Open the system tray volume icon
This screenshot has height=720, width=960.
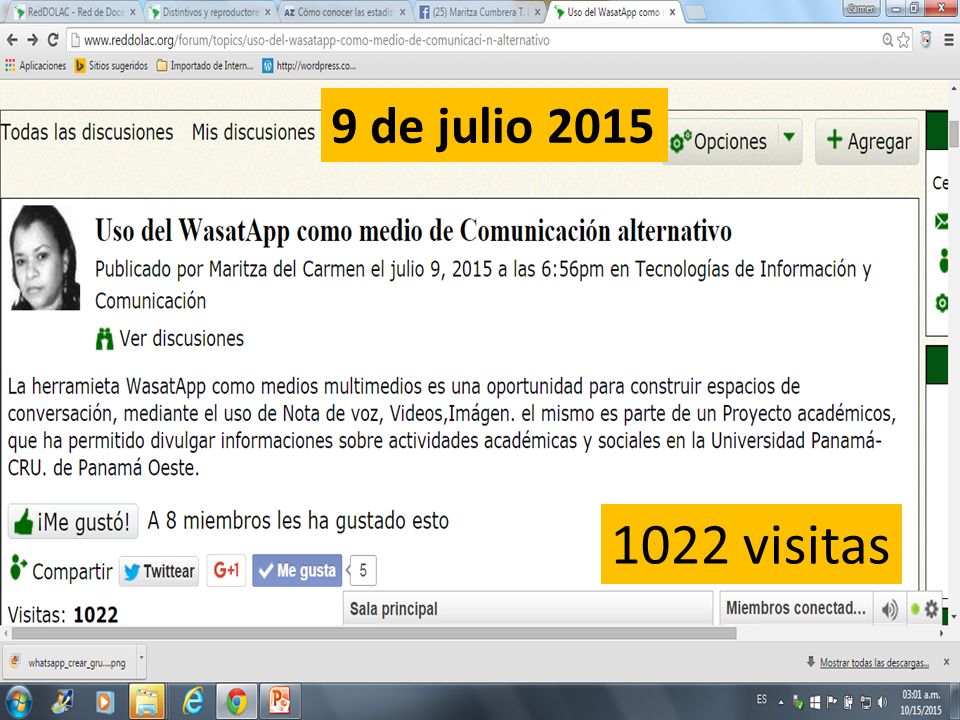[x=882, y=702]
